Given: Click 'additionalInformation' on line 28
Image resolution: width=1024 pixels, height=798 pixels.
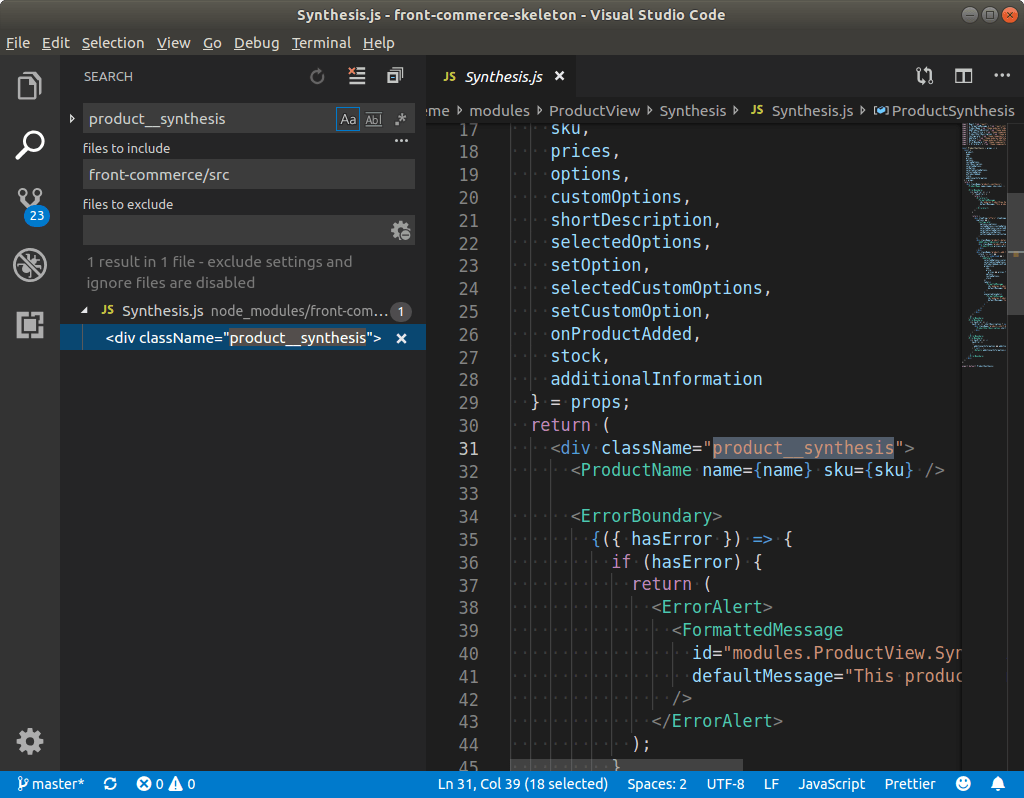Looking at the screenshot, I should click(x=656, y=379).
